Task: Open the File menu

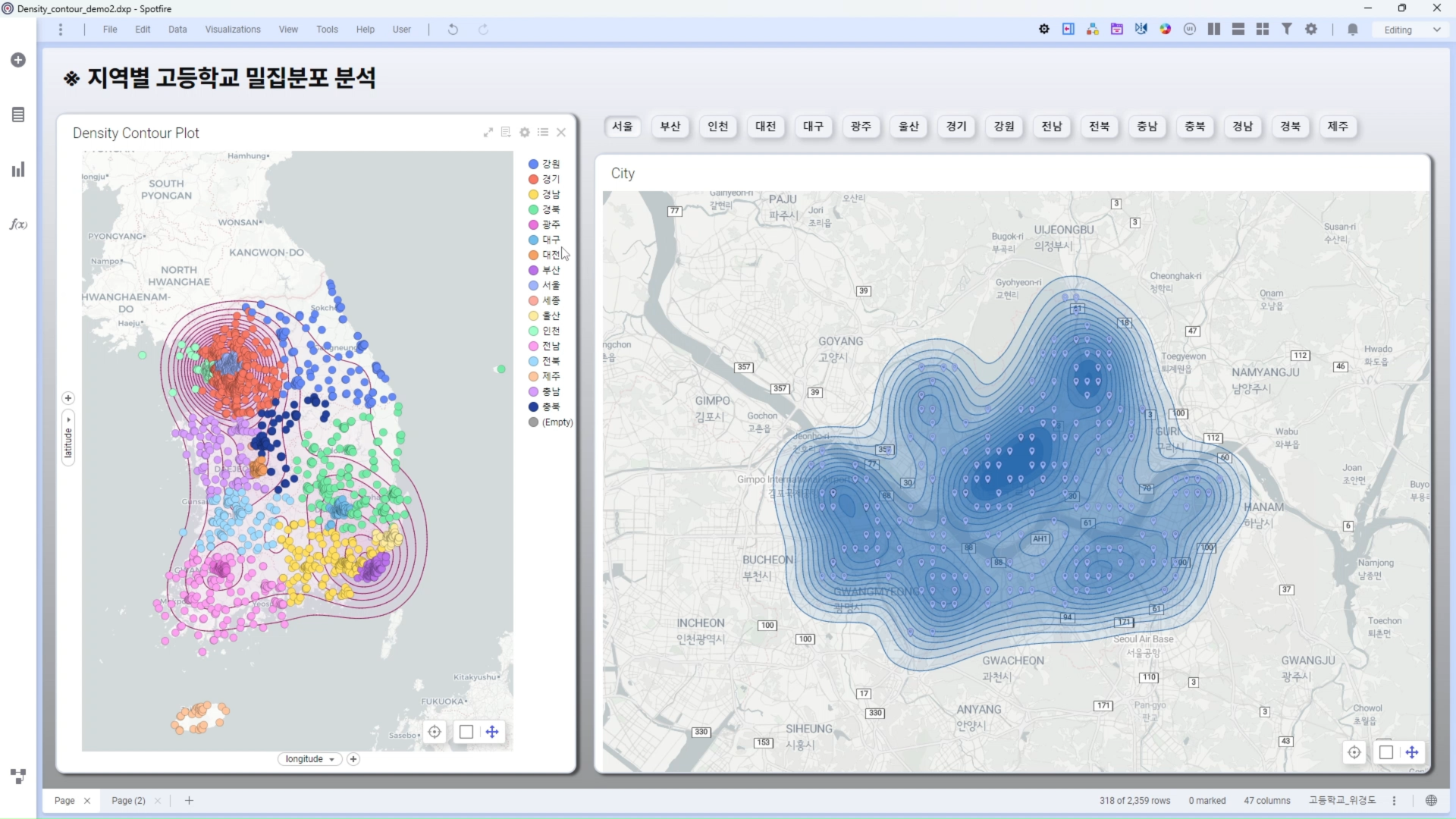Action: point(110,30)
